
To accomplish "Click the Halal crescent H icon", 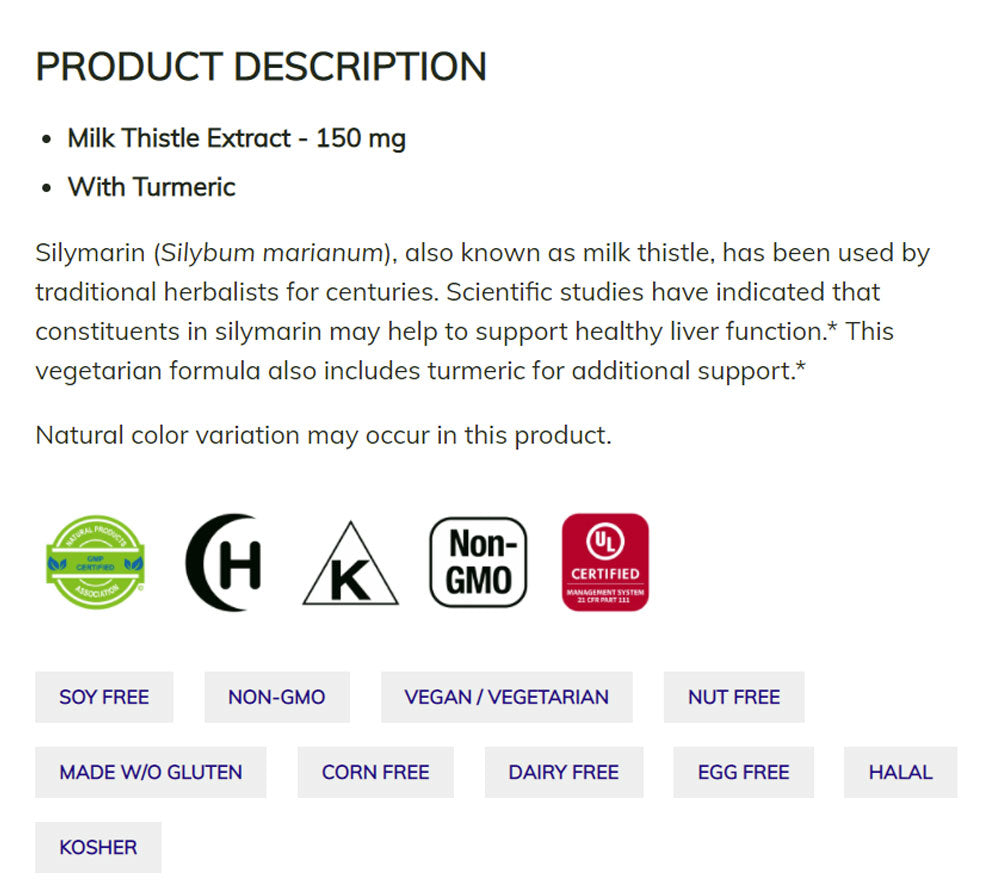I will pyautogui.click(x=224, y=562).
